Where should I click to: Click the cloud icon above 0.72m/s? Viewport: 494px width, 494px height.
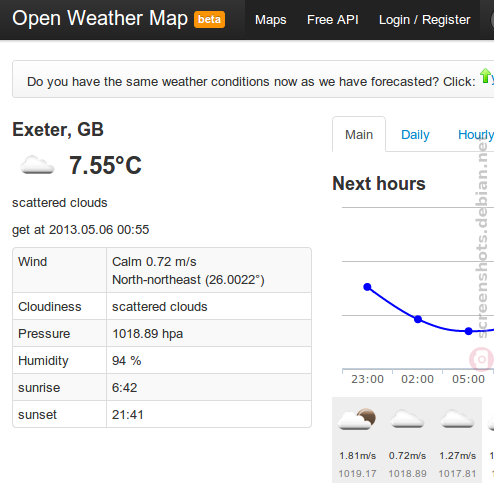click(x=407, y=419)
